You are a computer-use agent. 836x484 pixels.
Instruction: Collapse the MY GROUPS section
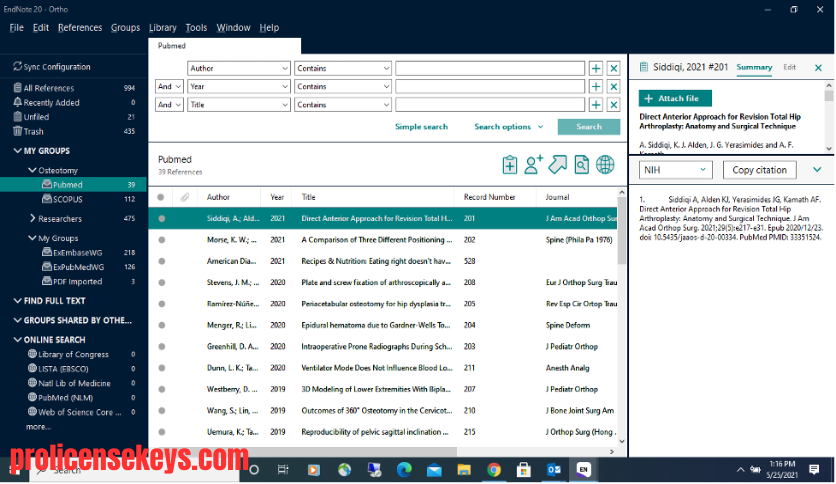pyautogui.click(x=17, y=151)
